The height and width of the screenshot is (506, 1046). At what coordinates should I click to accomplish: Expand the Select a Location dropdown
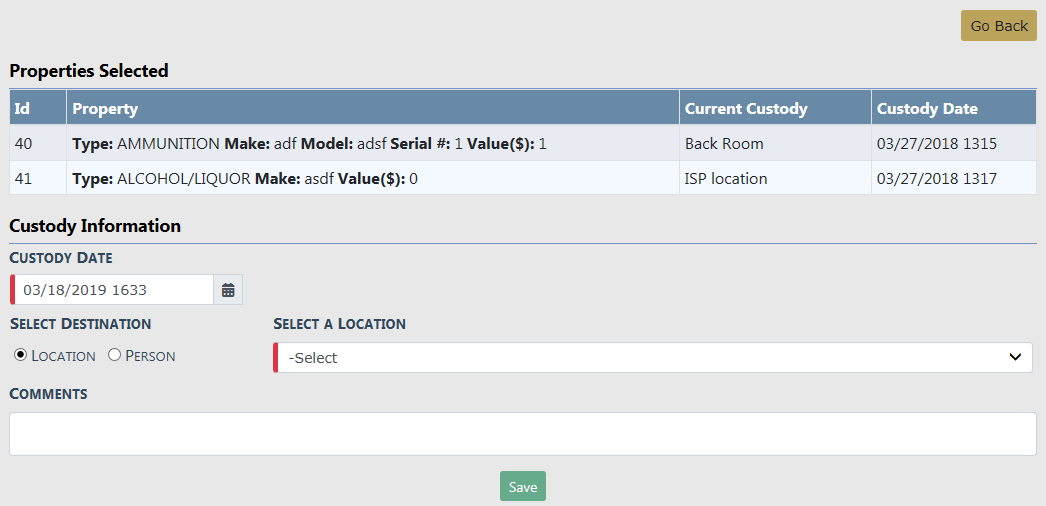(652, 358)
